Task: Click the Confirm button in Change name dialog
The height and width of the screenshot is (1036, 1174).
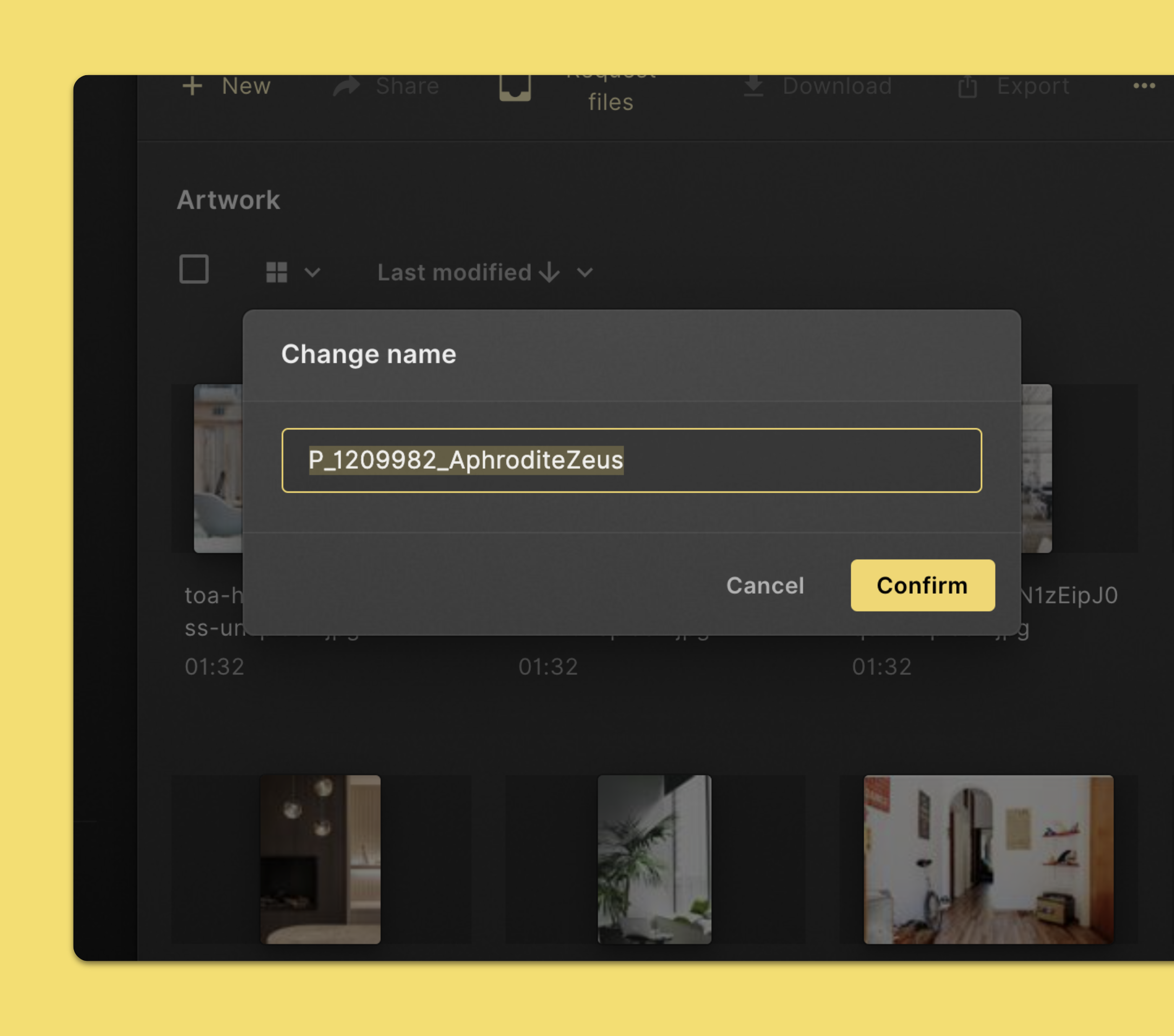Action: (923, 585)
